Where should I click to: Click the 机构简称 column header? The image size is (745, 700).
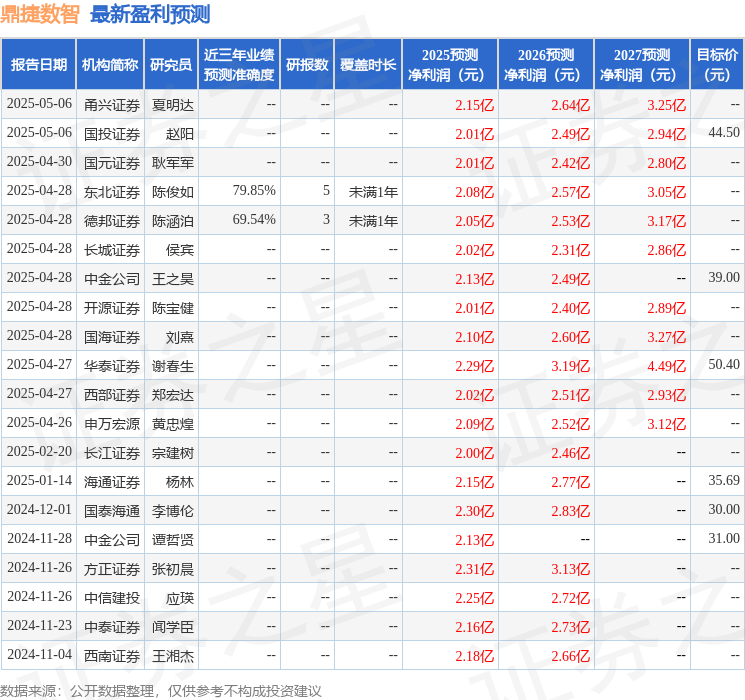point(110,65)
